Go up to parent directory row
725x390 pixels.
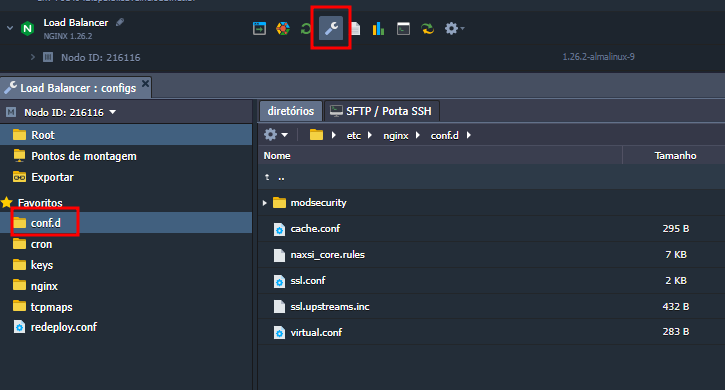pos(492,177)
